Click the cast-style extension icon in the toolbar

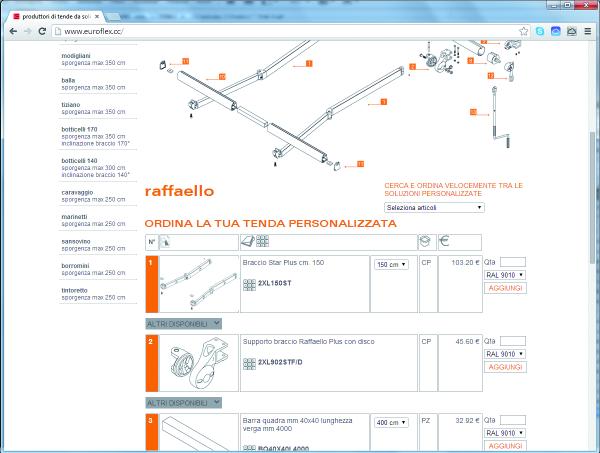click(572, 31)
